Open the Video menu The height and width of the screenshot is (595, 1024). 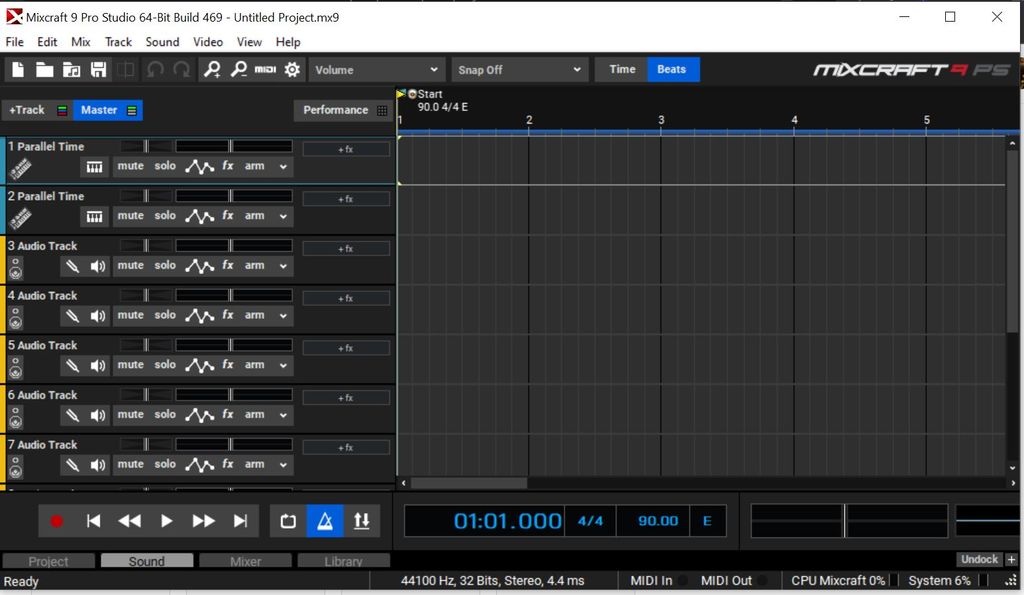[x=208, y=42]
